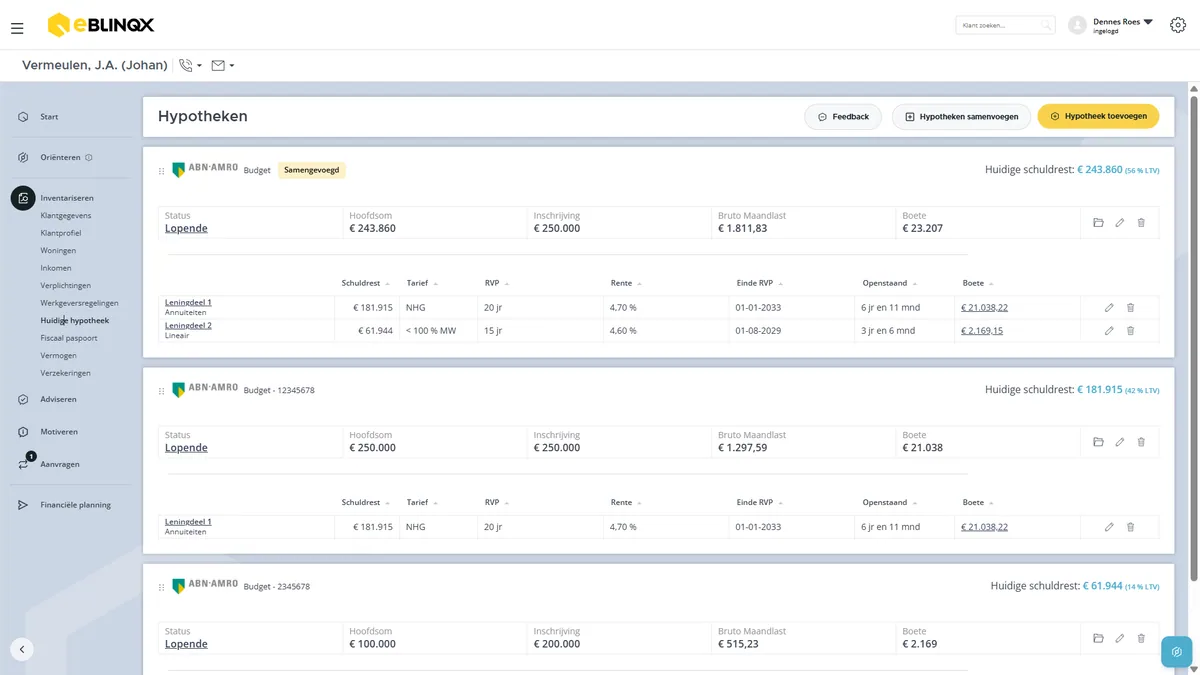Go to Klantgegevens in sidebar
This screenshot has width=1200, height=675.
(66, 216)
